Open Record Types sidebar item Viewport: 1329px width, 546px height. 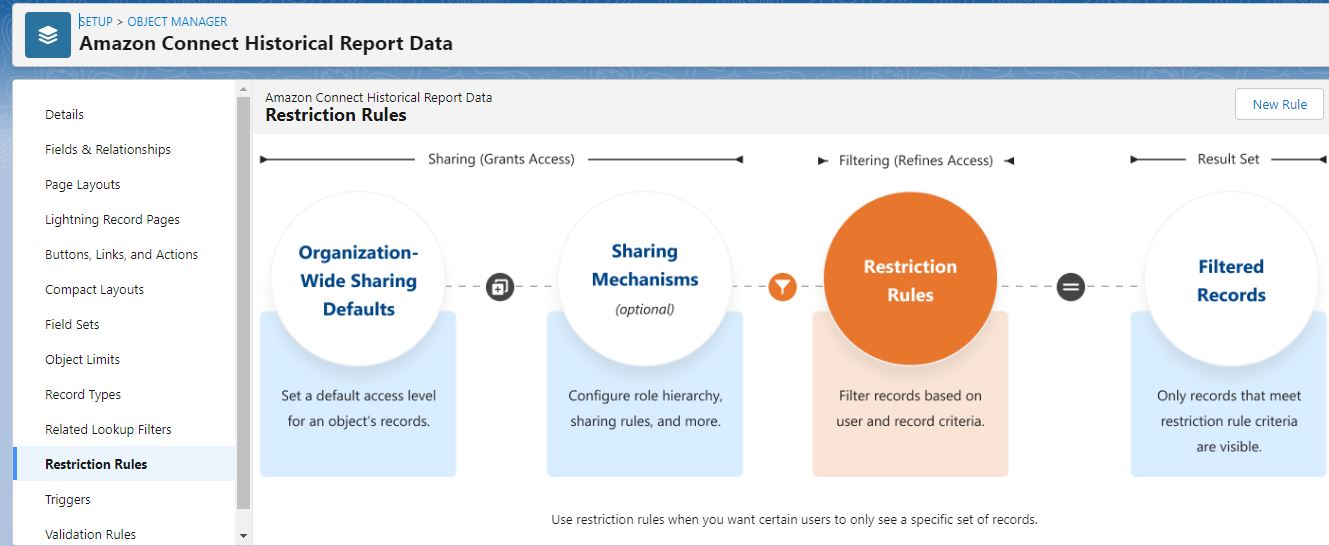coord(83,394)
